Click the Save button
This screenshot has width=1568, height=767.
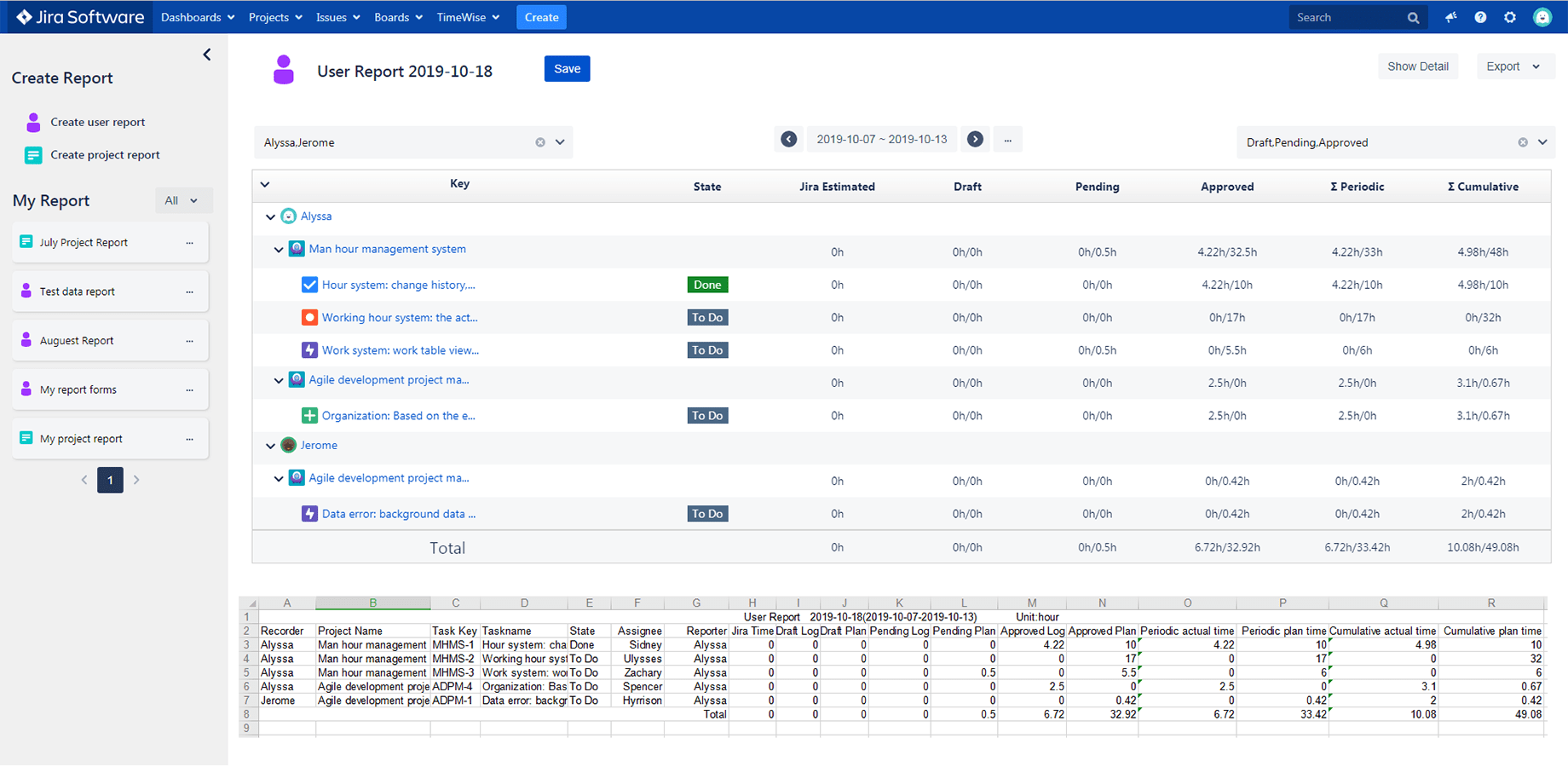pos(567,69)
